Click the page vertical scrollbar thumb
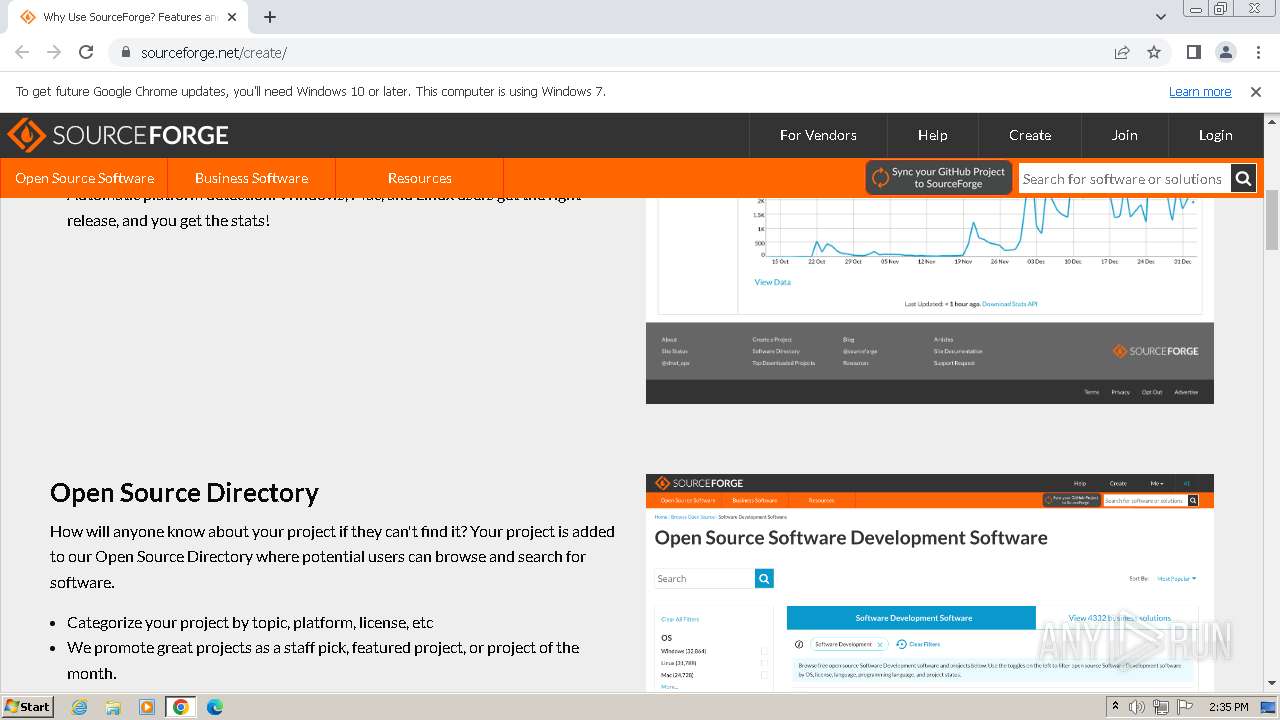Image resolution: width=1280 pixels, height=720 pixels. [x=1272, y=220]
